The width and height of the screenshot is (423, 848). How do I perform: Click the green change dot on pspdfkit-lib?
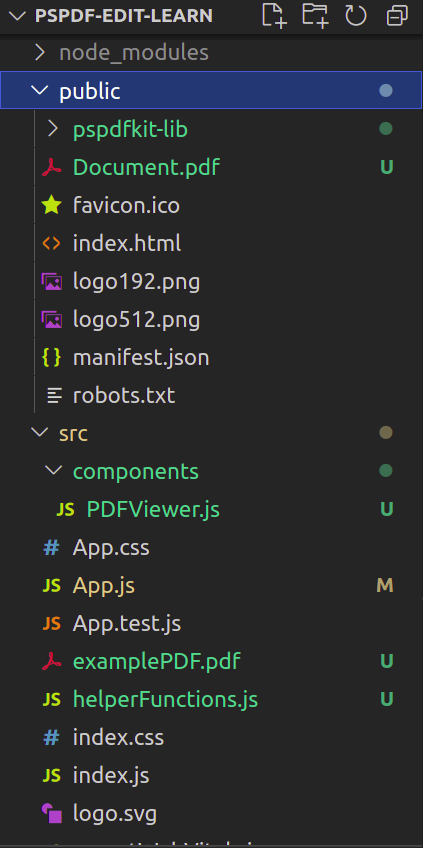tap(386, 129)
